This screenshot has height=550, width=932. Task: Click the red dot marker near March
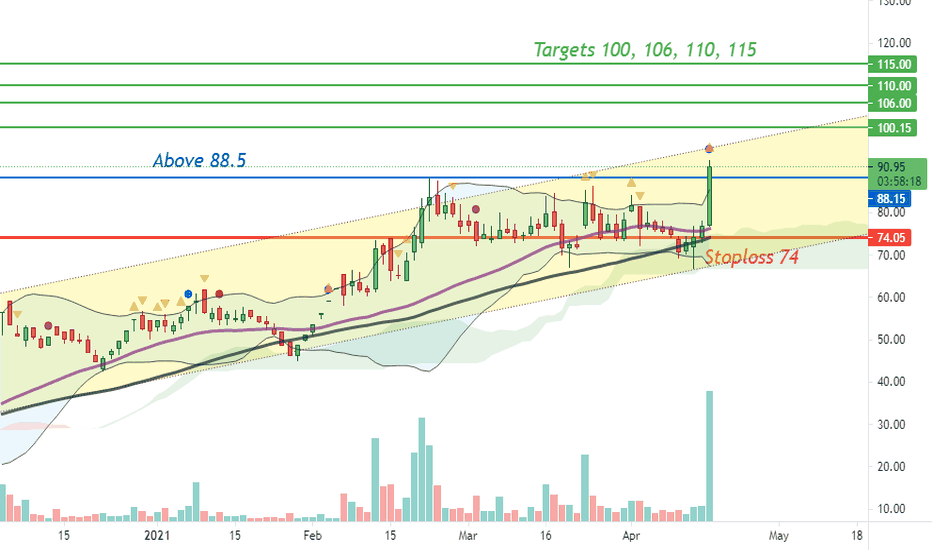[476, 209]
